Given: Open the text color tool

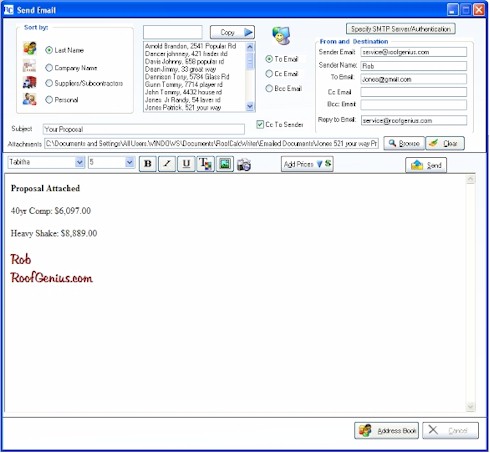Looking at the screenshot, I should coord(205,164).
